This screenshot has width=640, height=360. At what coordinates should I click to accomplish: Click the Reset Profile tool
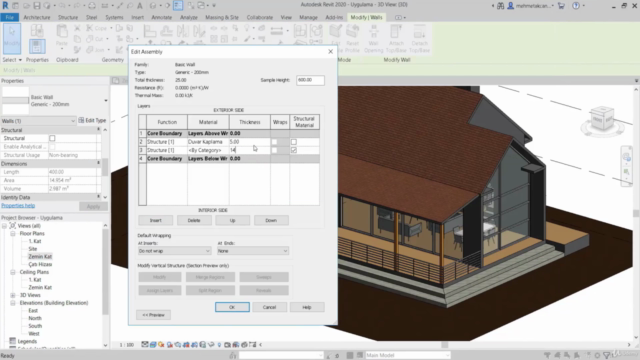[352, 38]
